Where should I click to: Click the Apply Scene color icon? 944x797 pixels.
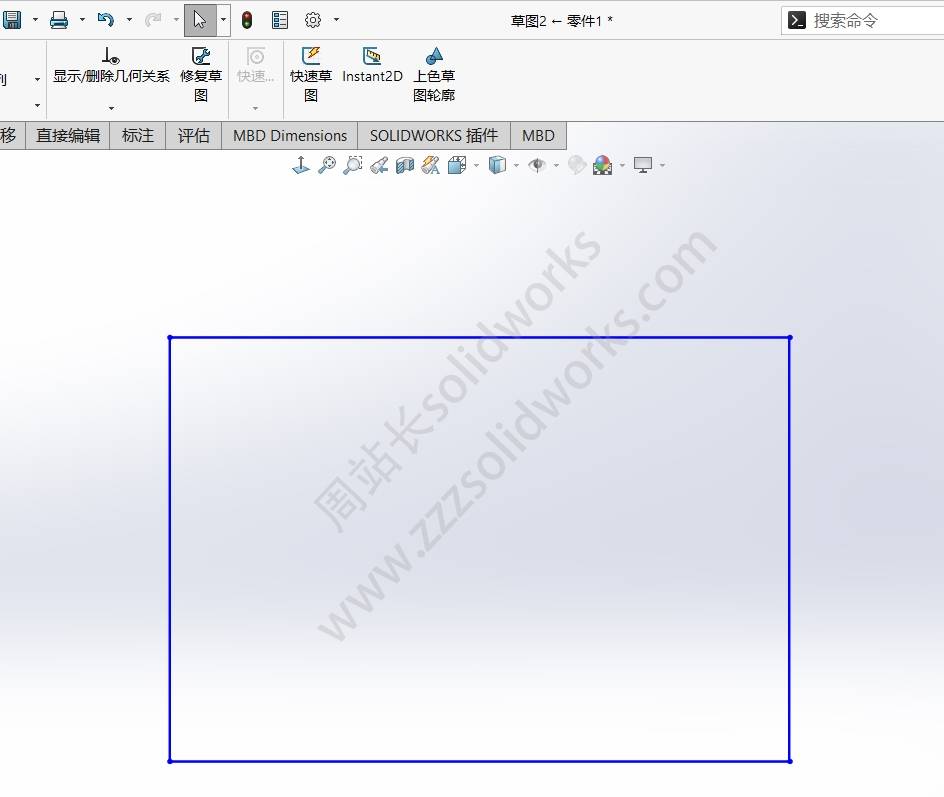[x=603, y=165]
